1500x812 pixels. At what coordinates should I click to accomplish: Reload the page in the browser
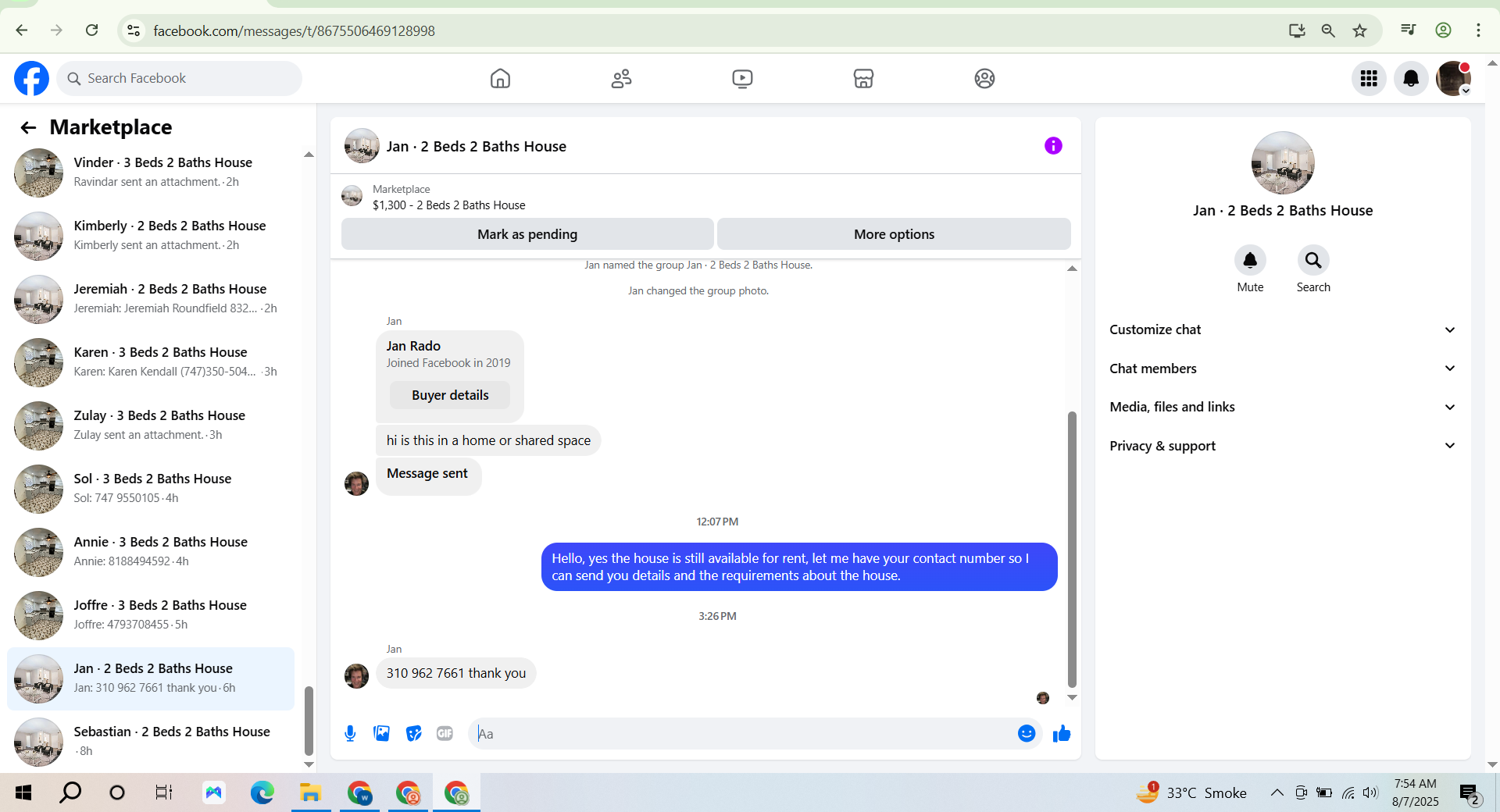(x=91, y=30)
